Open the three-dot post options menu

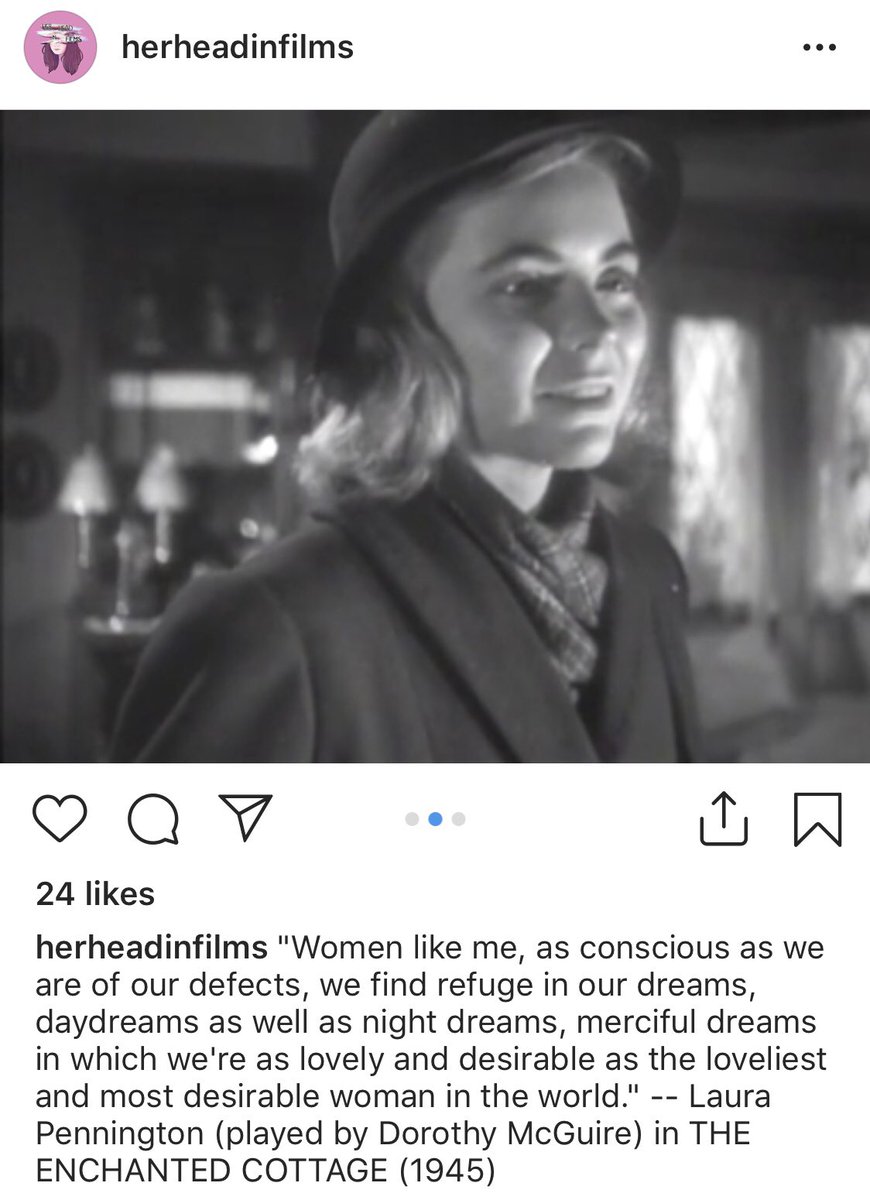click(x=819, y=48)
